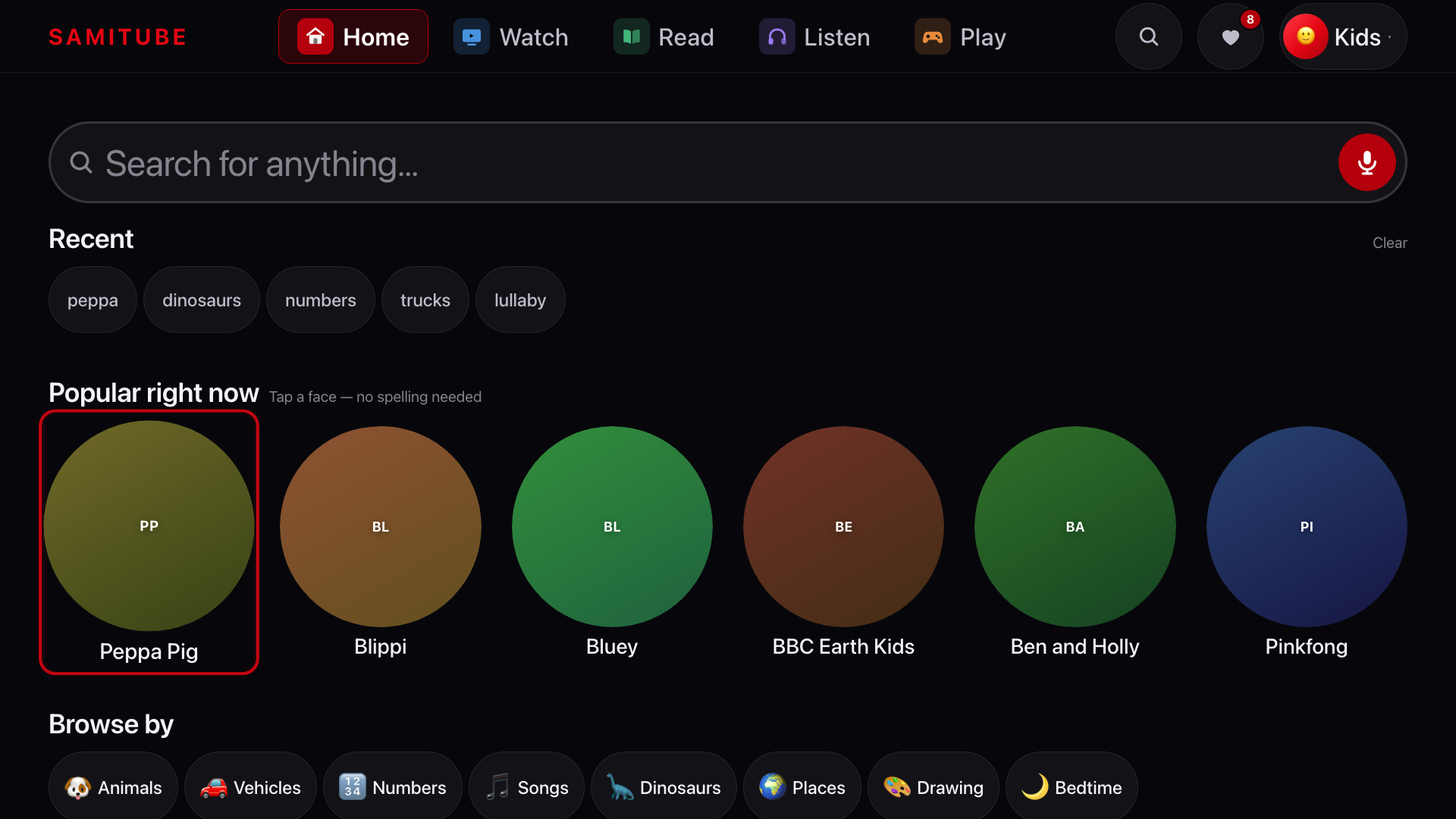Viewport: 1456px width, 819px height.
Task: Open the Dinosaurs category chip
Action: tap(664, 787)
